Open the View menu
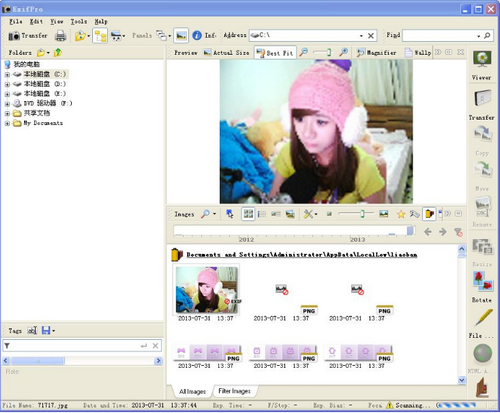Image resolution: width=500 pixels, height=413 pixels. click(x=57, y=22)
